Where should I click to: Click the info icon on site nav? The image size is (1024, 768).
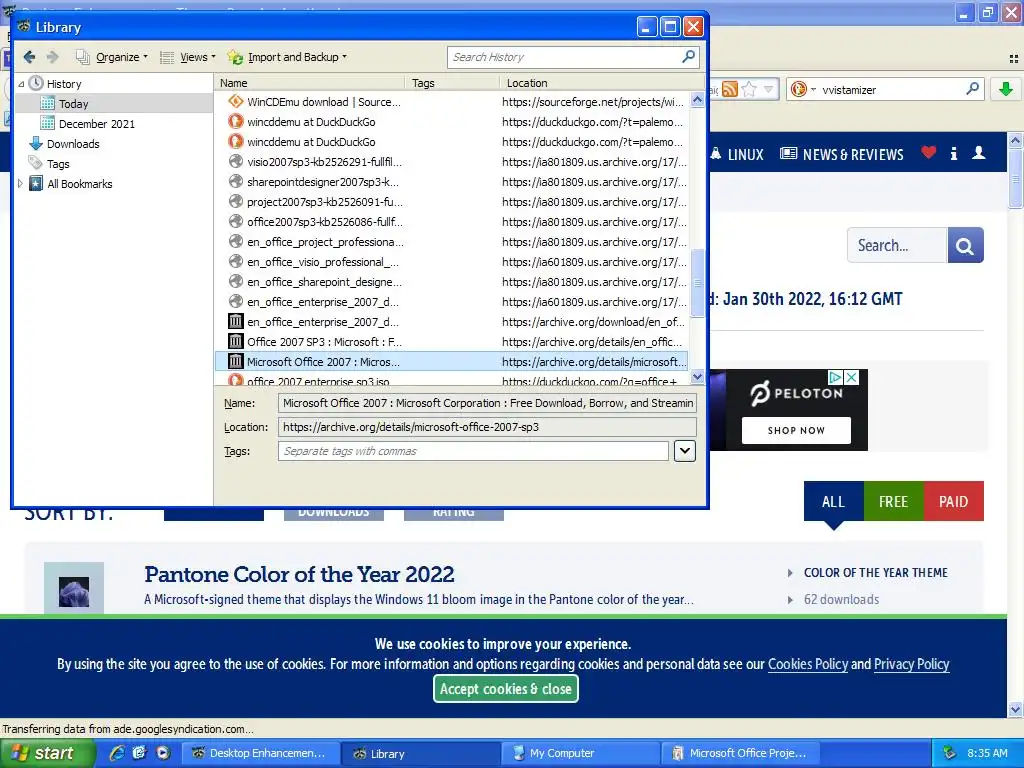[x=954, y=153]
